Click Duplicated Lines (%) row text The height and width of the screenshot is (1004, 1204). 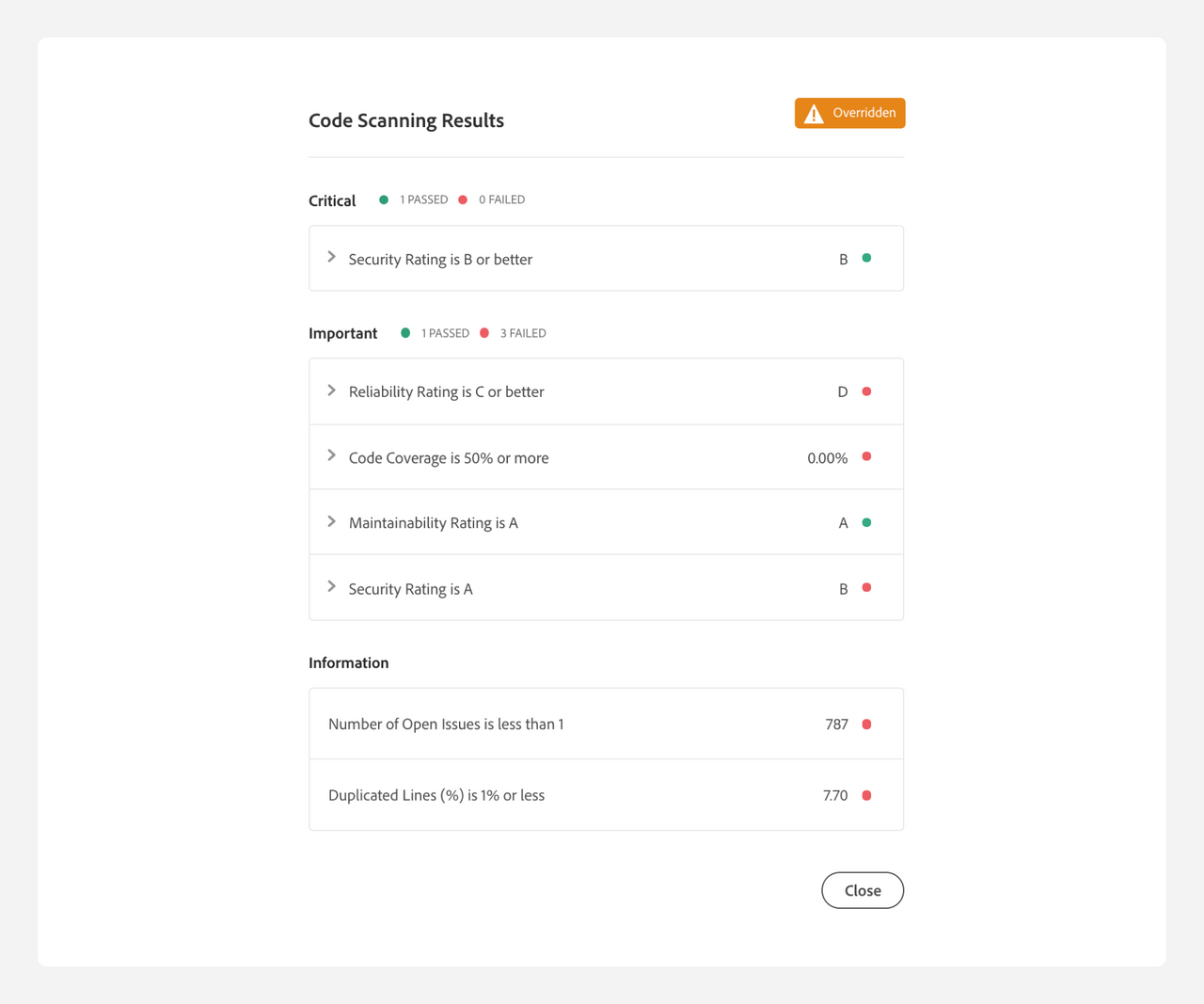[436, 795]
